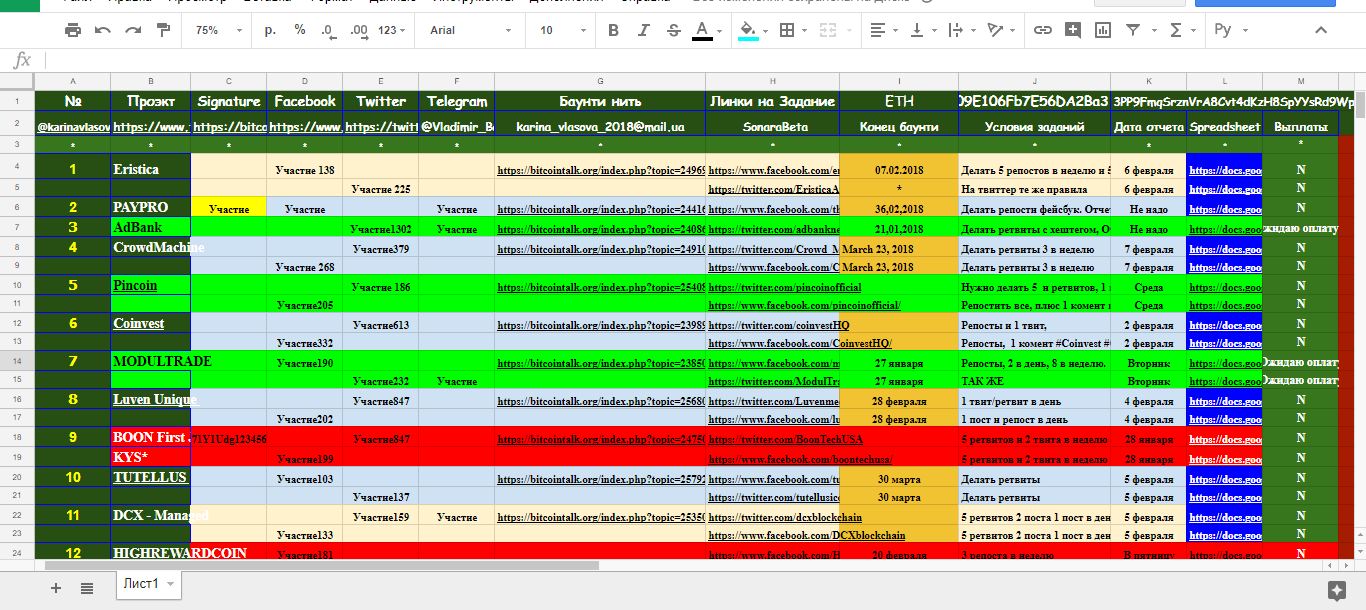This screenshot has height=610, width=1366.
Task: Open the Arial font dropdown
Action: pyautogui.click(x=470, y=30)
